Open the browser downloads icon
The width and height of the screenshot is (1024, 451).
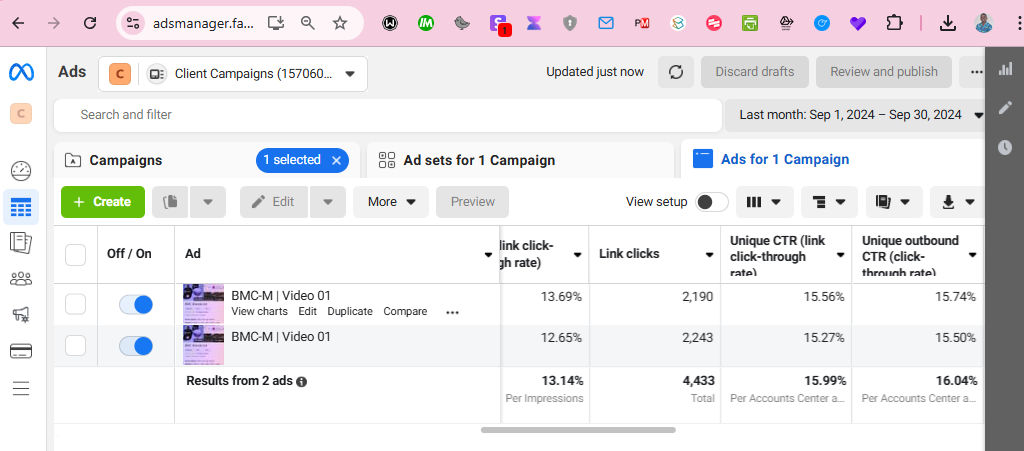(947, 23)
